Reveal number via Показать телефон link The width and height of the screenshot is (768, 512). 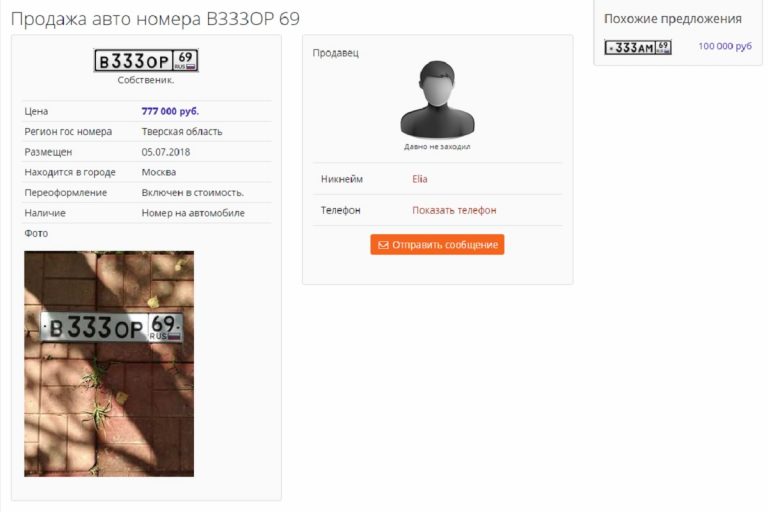(454, 210)
